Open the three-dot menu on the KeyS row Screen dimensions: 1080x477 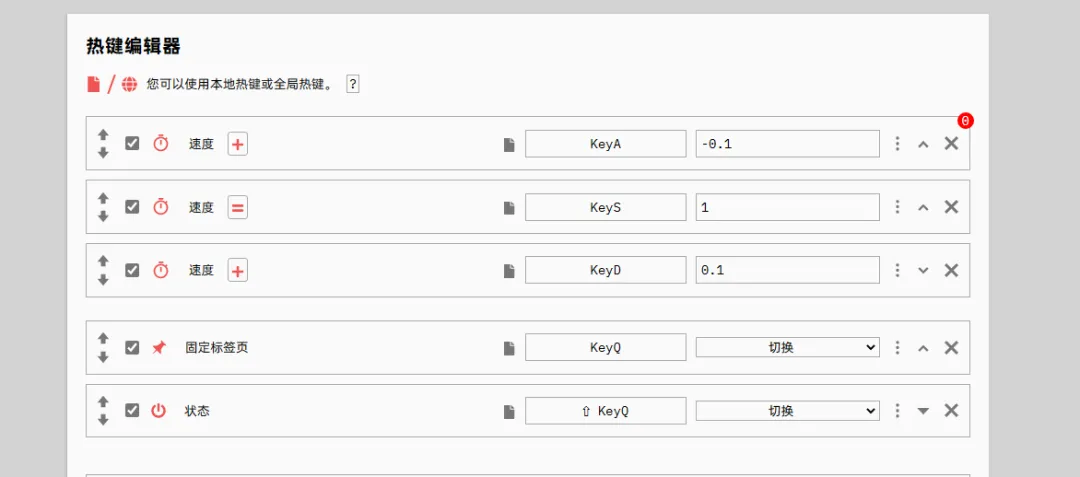[897, 207]
